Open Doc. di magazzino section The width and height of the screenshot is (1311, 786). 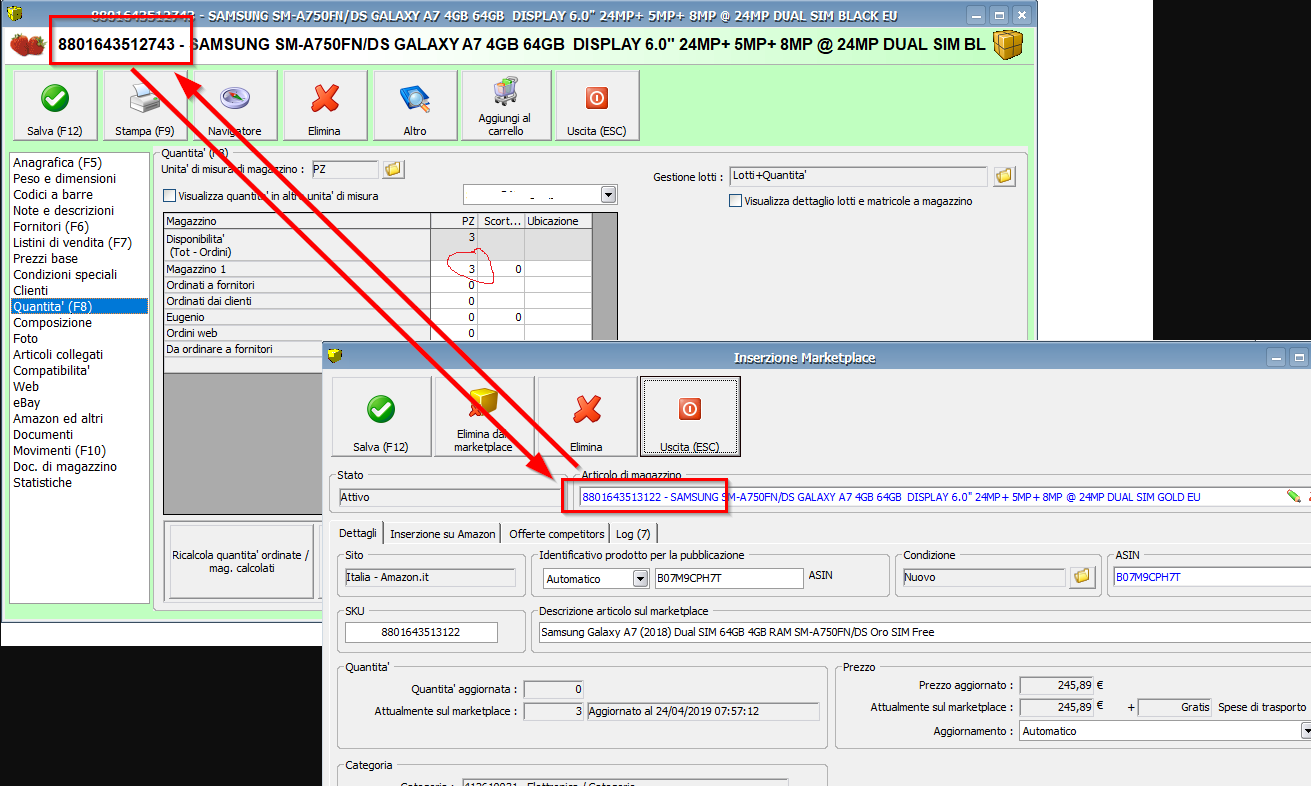tap(65, 466)
